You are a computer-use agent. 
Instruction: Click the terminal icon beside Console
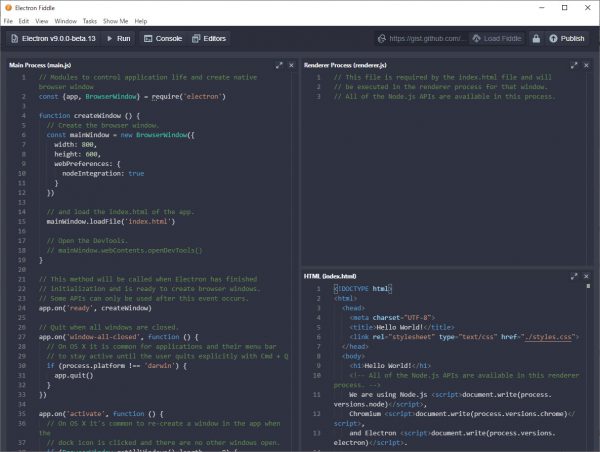[148, 39]
